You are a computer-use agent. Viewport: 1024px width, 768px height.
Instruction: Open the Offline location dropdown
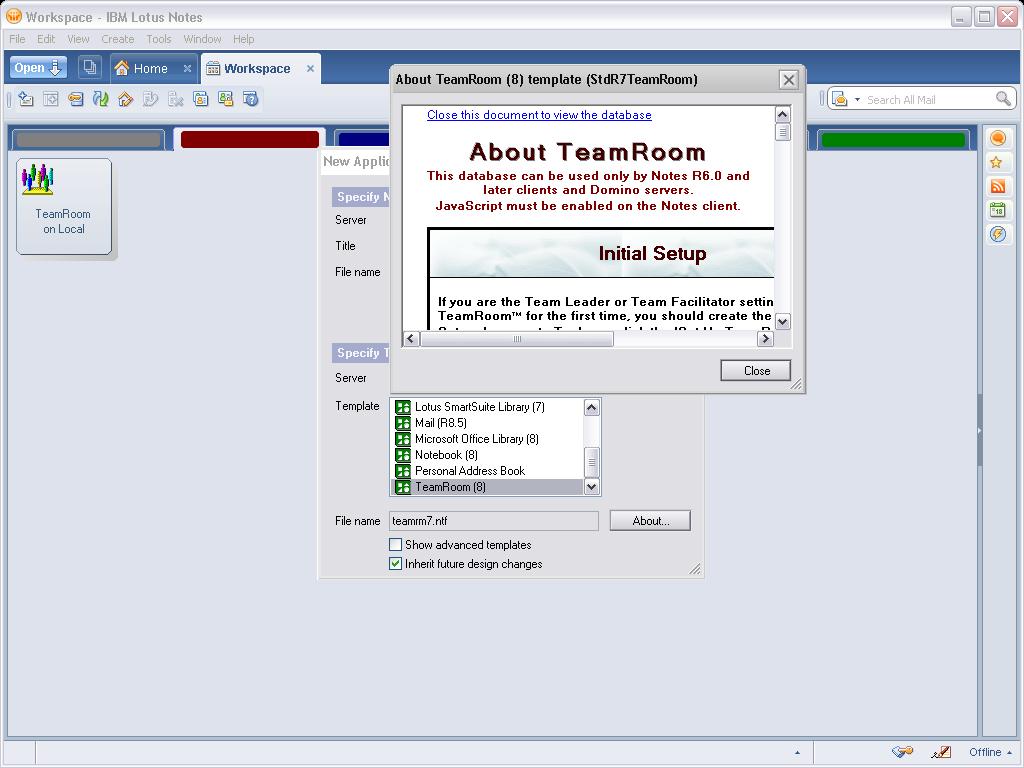[991, 752]
